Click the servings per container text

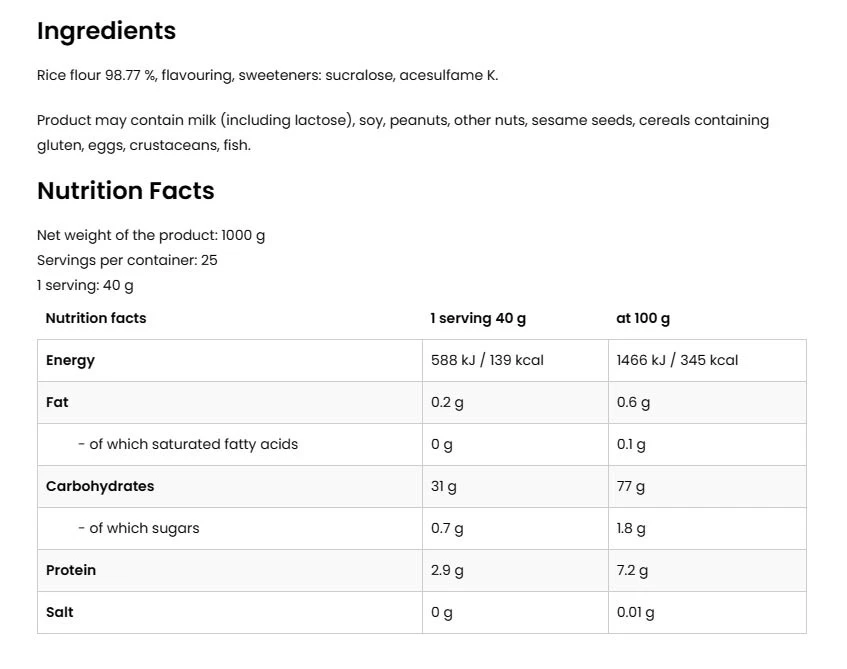(127, 260)
